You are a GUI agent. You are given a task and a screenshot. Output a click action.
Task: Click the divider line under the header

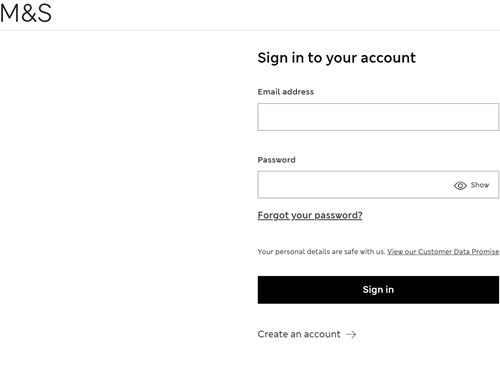[x=250, y=30]
